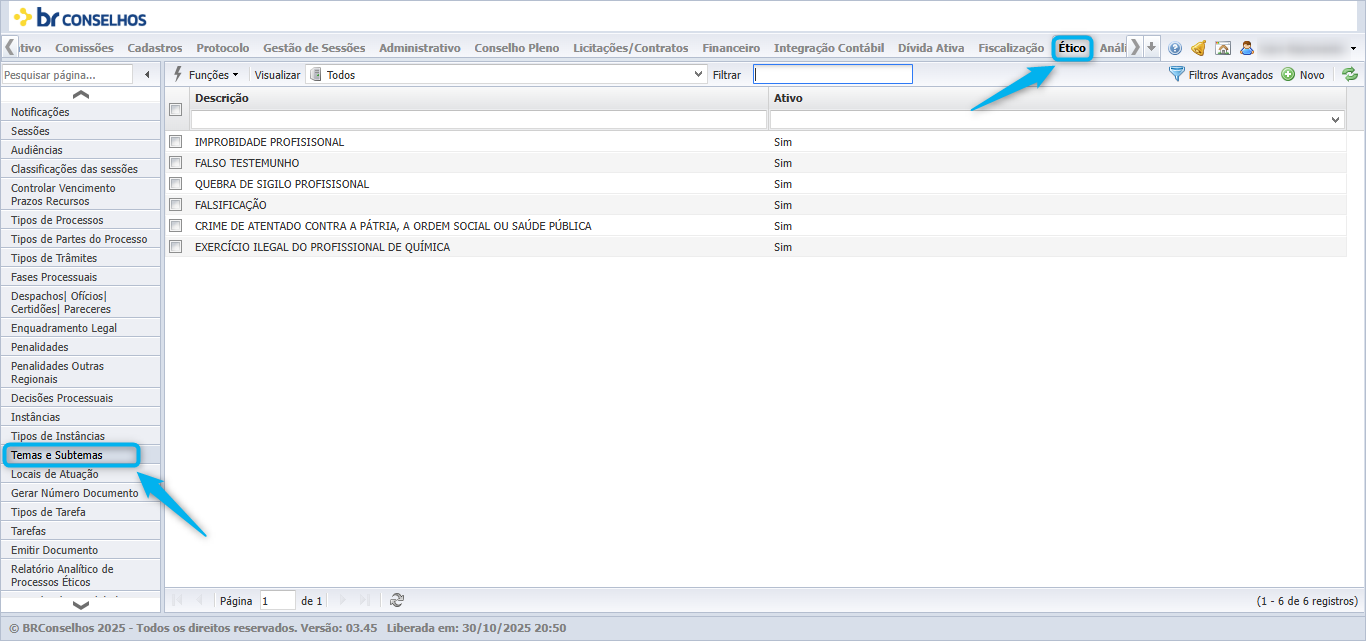
Task: Switch to the Cadastros tab
Action: point(155,48)
